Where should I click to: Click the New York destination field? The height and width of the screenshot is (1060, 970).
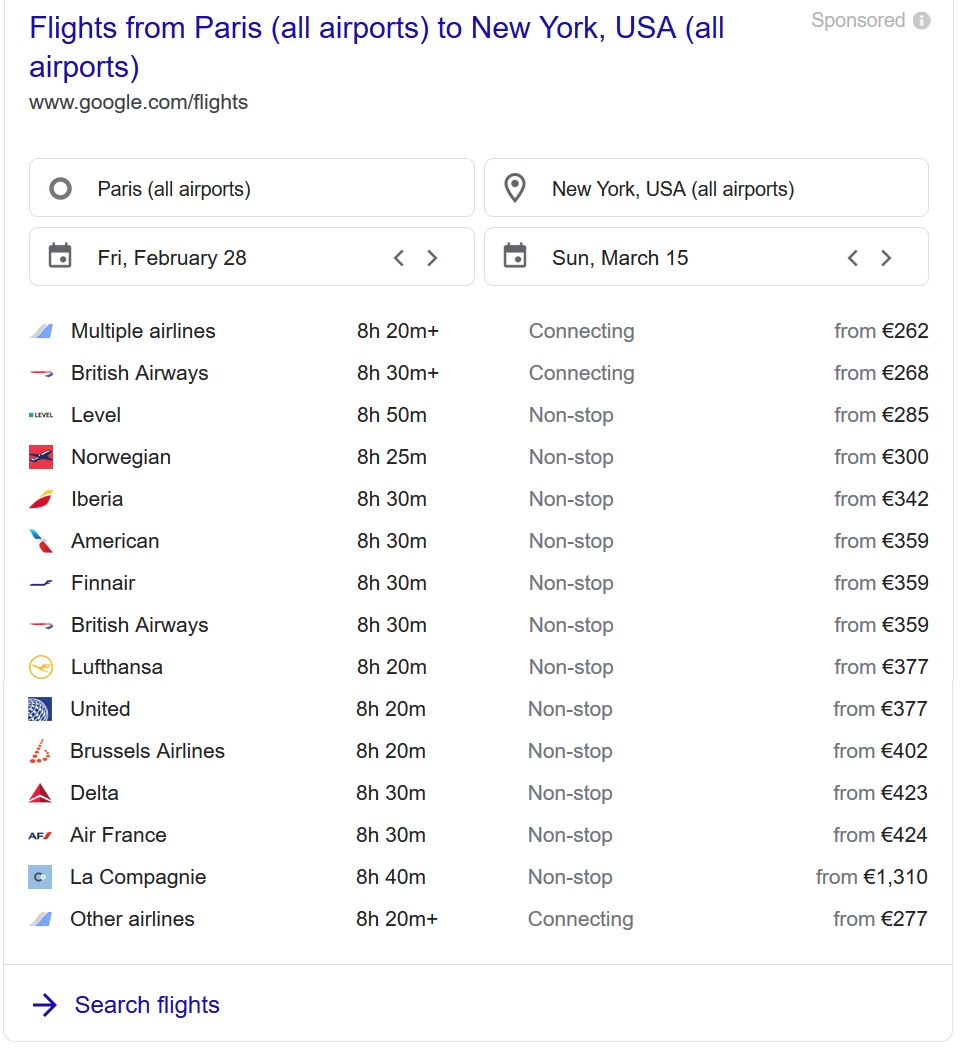coord(706,188)
